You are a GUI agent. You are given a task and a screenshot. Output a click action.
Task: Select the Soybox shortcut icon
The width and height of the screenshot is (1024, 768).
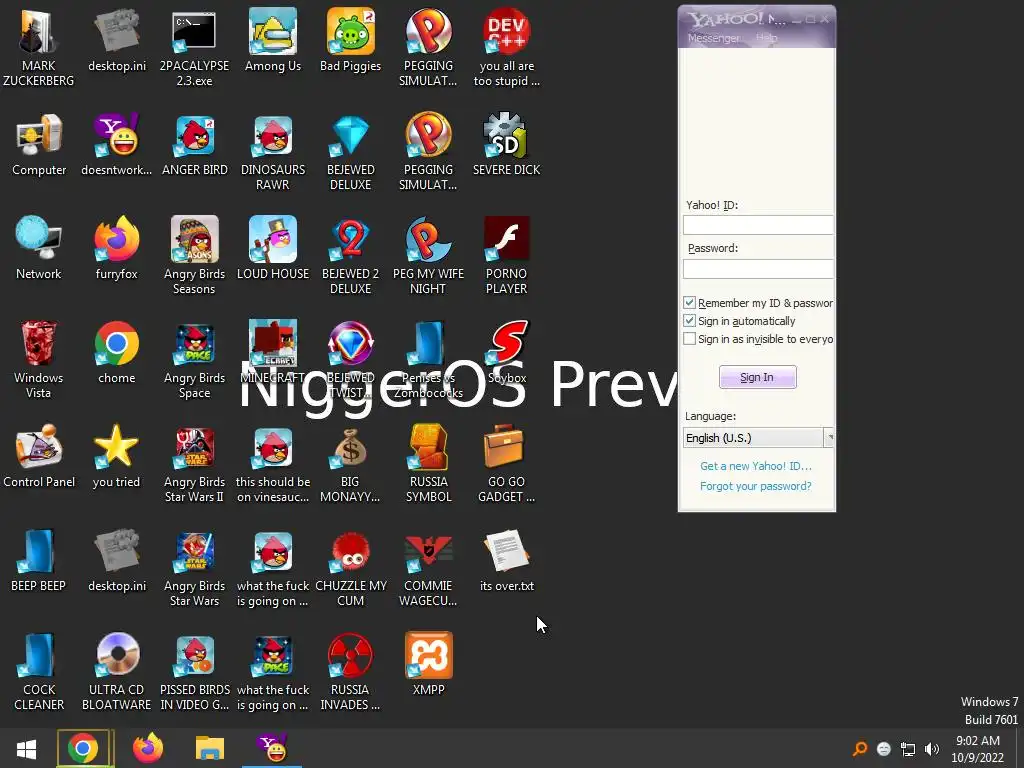(507, 353)
